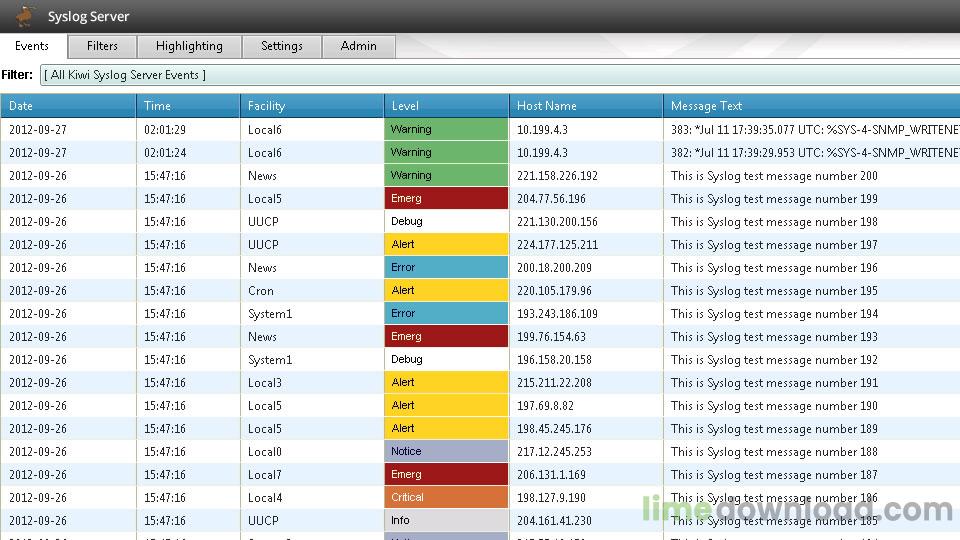Select the Critical level cell for message 186

click(446, 497)
